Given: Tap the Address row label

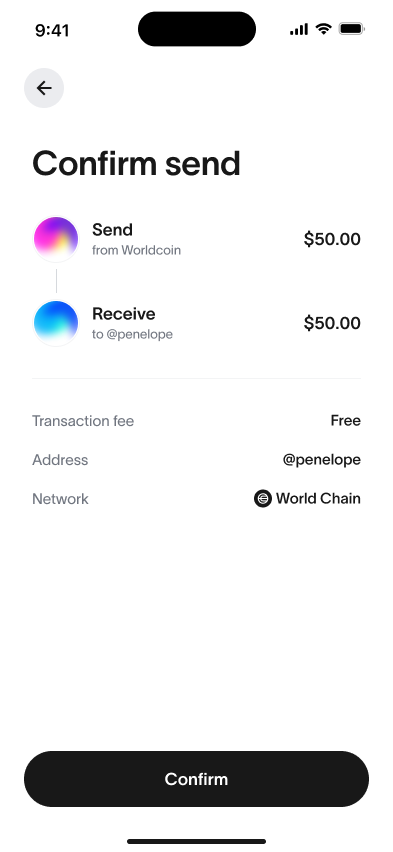Looking at the screenshot, I should tap(60, 460).
